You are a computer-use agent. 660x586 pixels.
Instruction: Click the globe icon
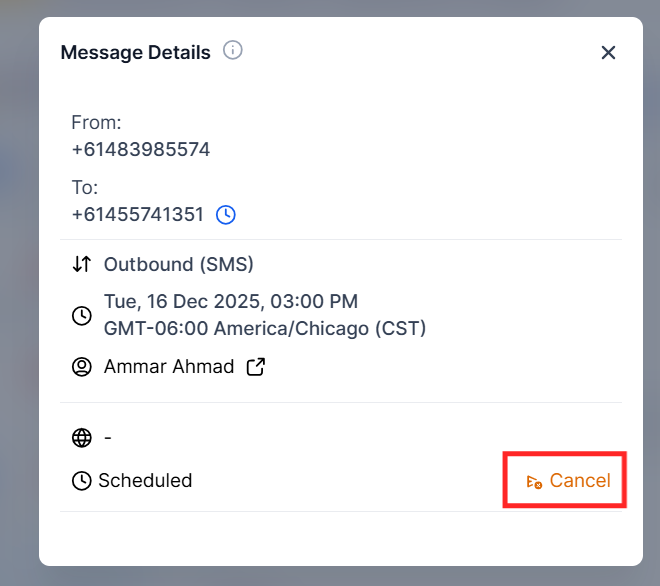(82, 438)
